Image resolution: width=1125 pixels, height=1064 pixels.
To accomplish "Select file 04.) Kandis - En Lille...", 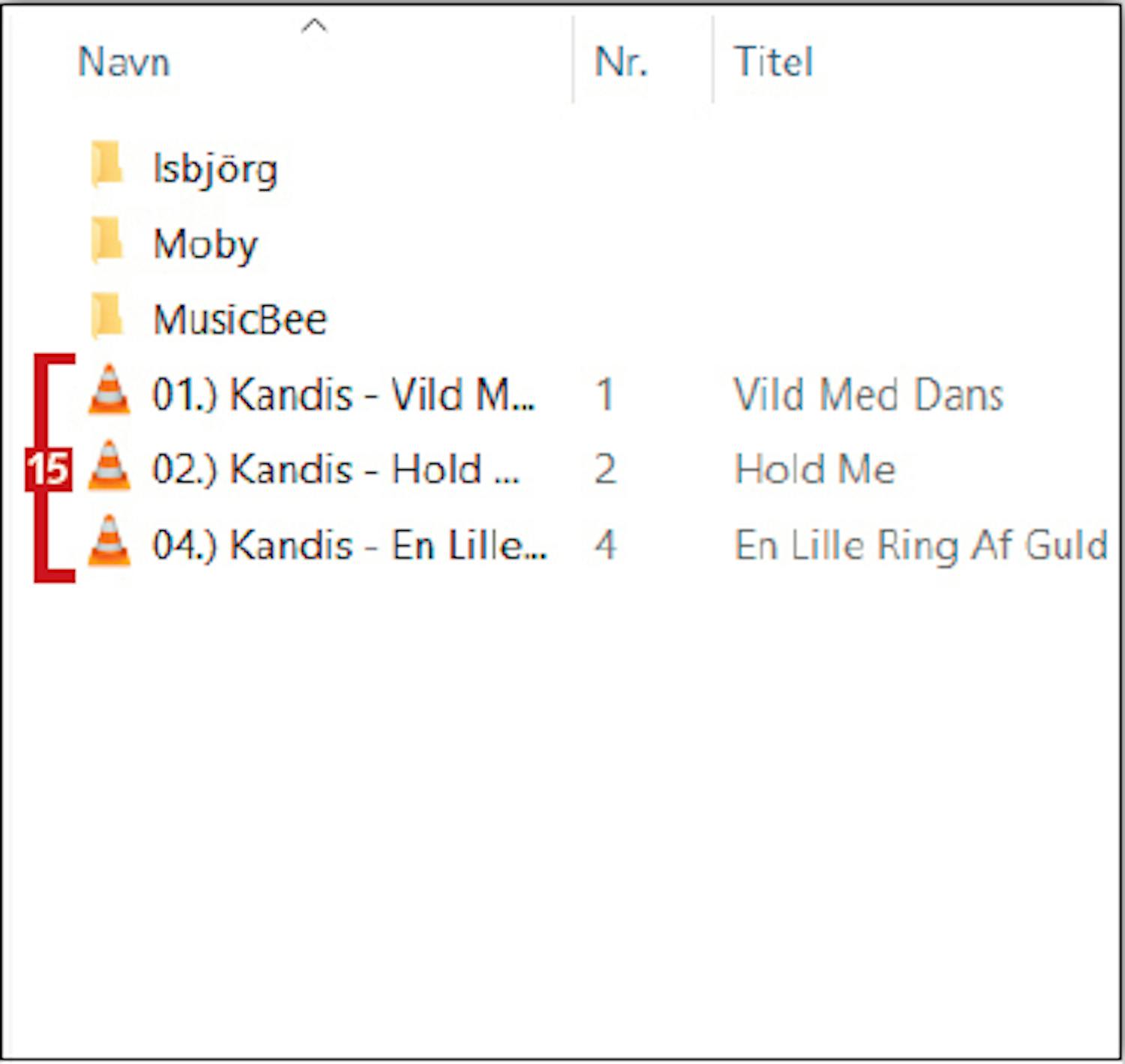I will 349,544.
